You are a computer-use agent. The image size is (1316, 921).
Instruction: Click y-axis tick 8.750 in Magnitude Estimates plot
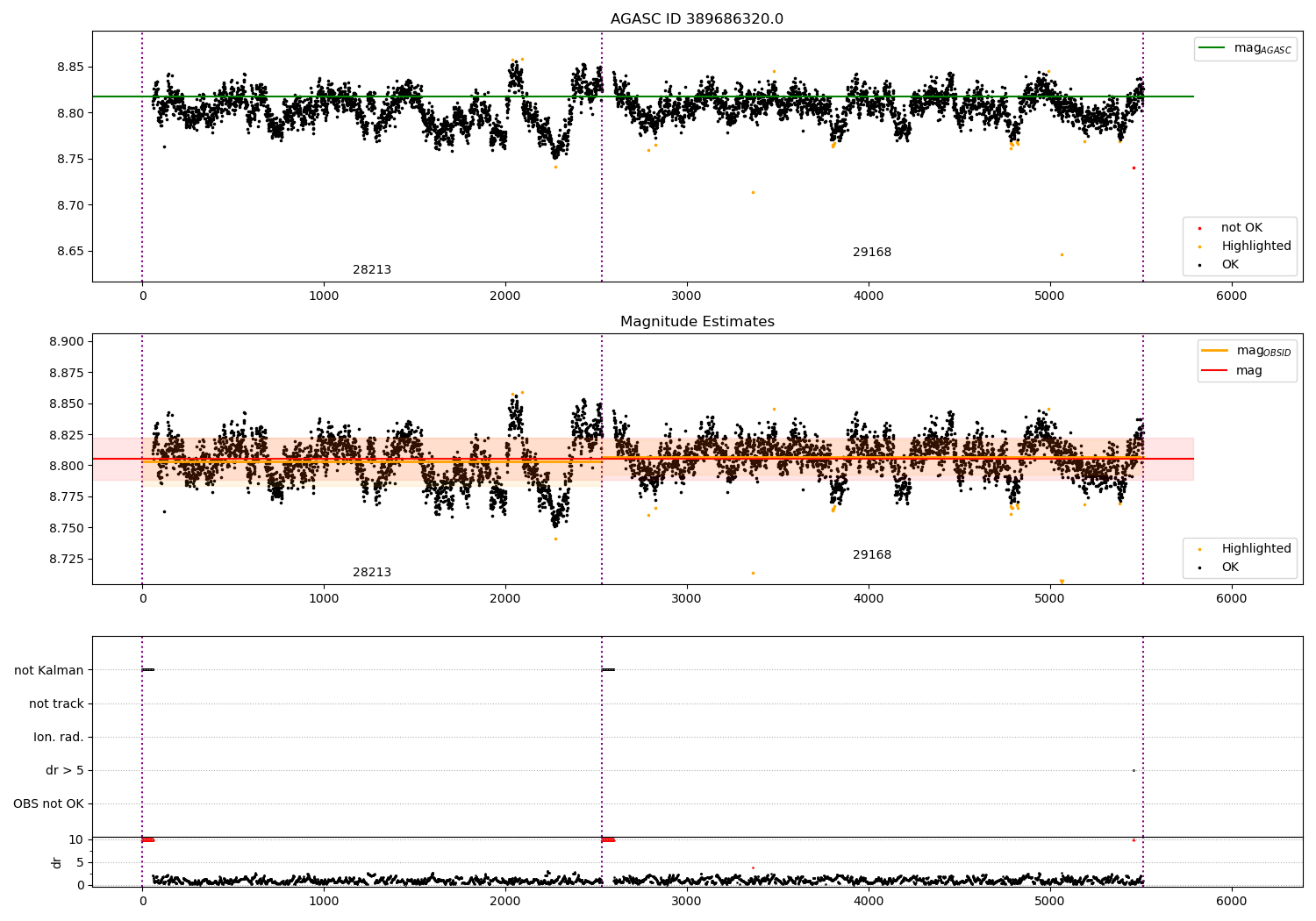(67, 528)
